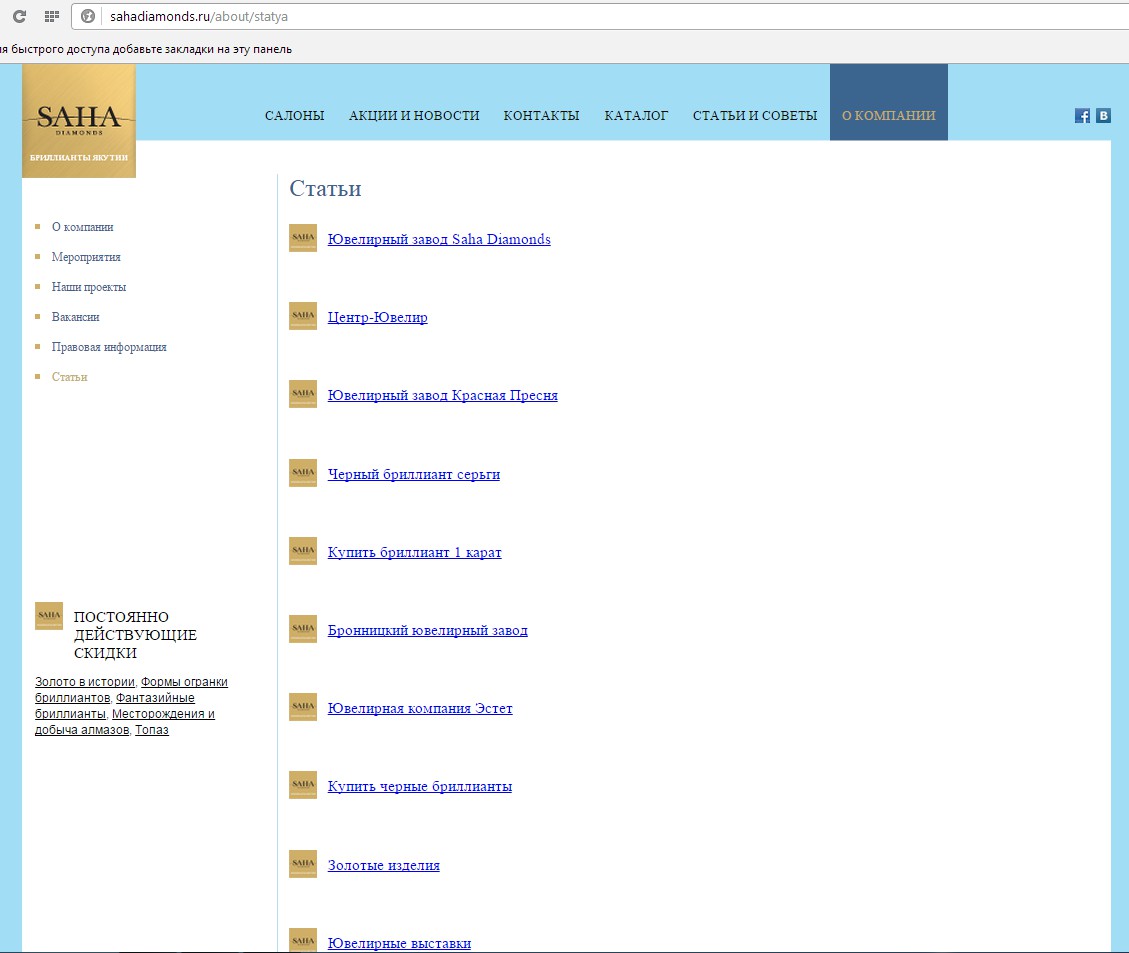This screenshot has height=953, width=1129.
Task: Open sidebar link О компании
Action: (82, 227)
